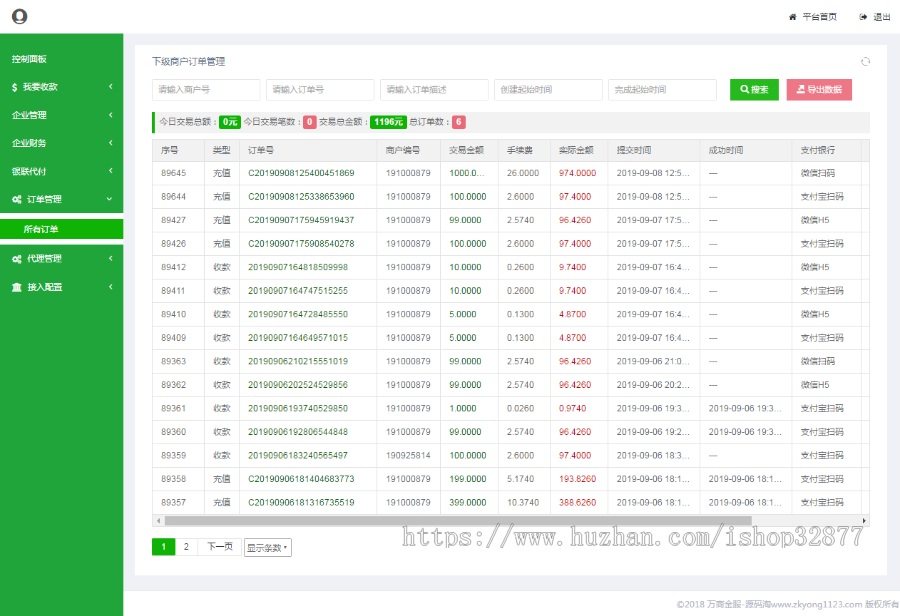Expand 我要收款 sidebar menu chevron
This screenshot has height=616, width=900.
111,87
